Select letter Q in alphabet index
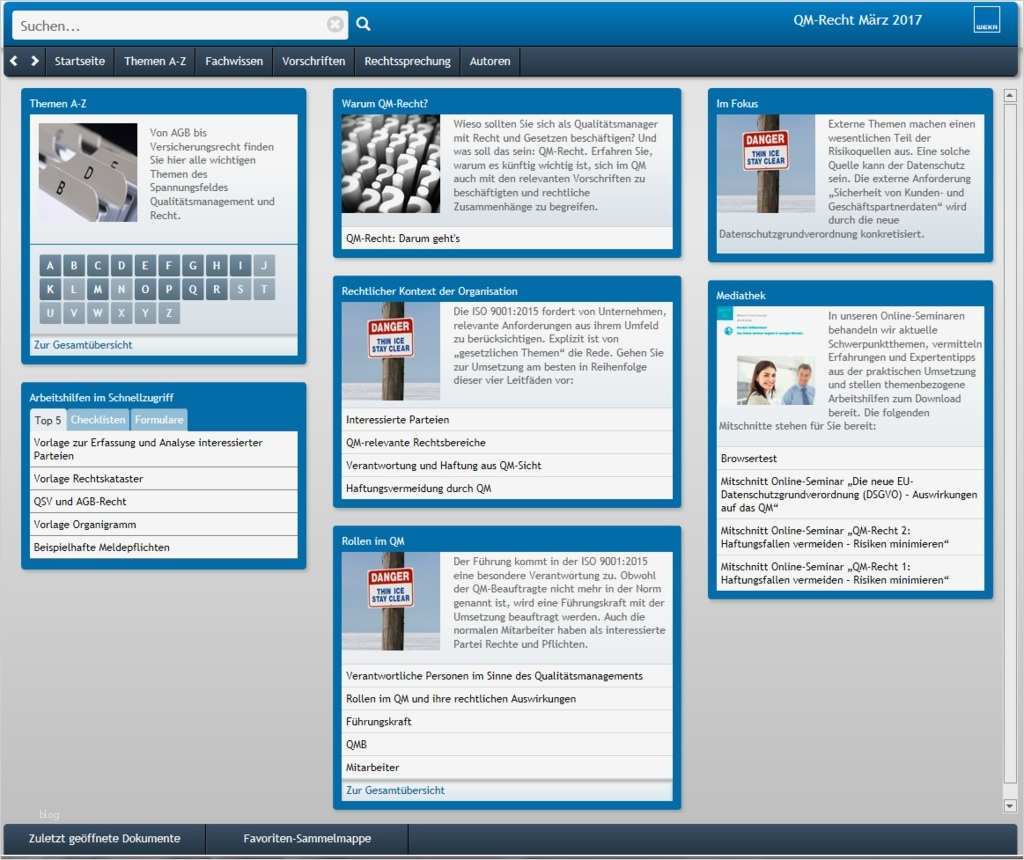Image resolution: width=1024 pixels, height=860 pixels. (193, 289)
